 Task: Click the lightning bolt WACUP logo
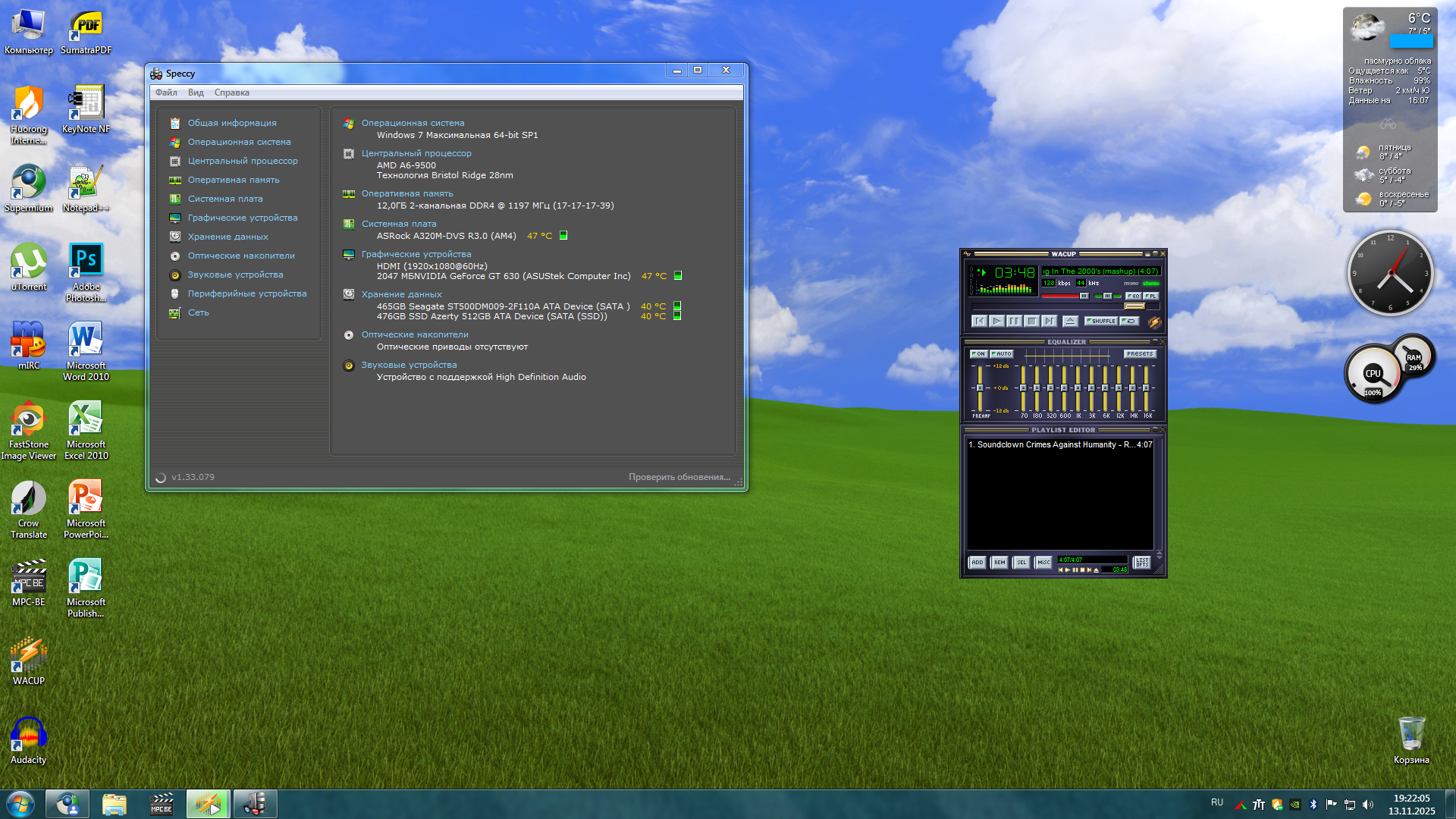[x=1155, y=322]
